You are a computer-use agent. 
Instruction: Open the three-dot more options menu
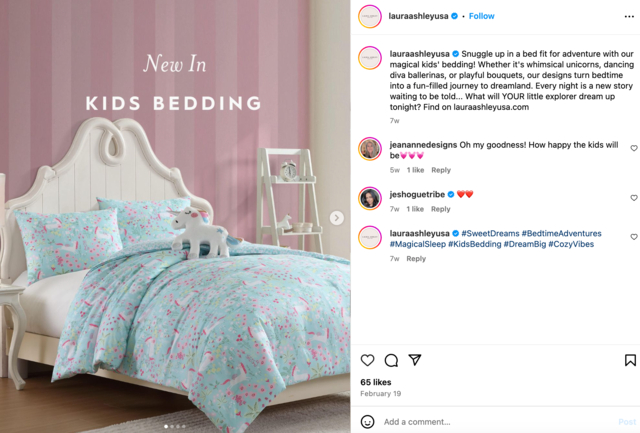click(x=629, y=16)
